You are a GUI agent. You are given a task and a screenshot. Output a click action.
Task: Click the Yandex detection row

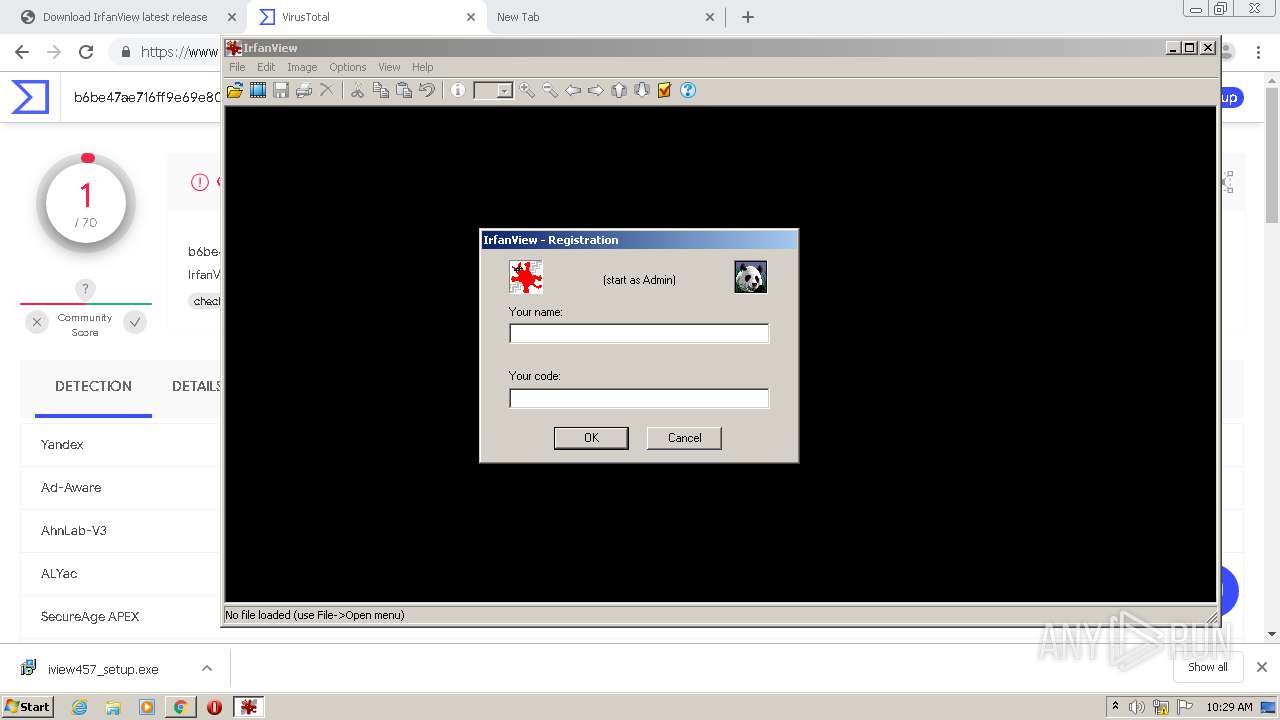pos(120,444)
